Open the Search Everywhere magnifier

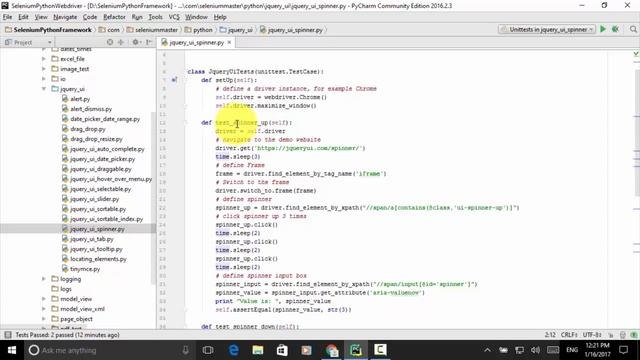pyautogui.click(x=633, y=29)
